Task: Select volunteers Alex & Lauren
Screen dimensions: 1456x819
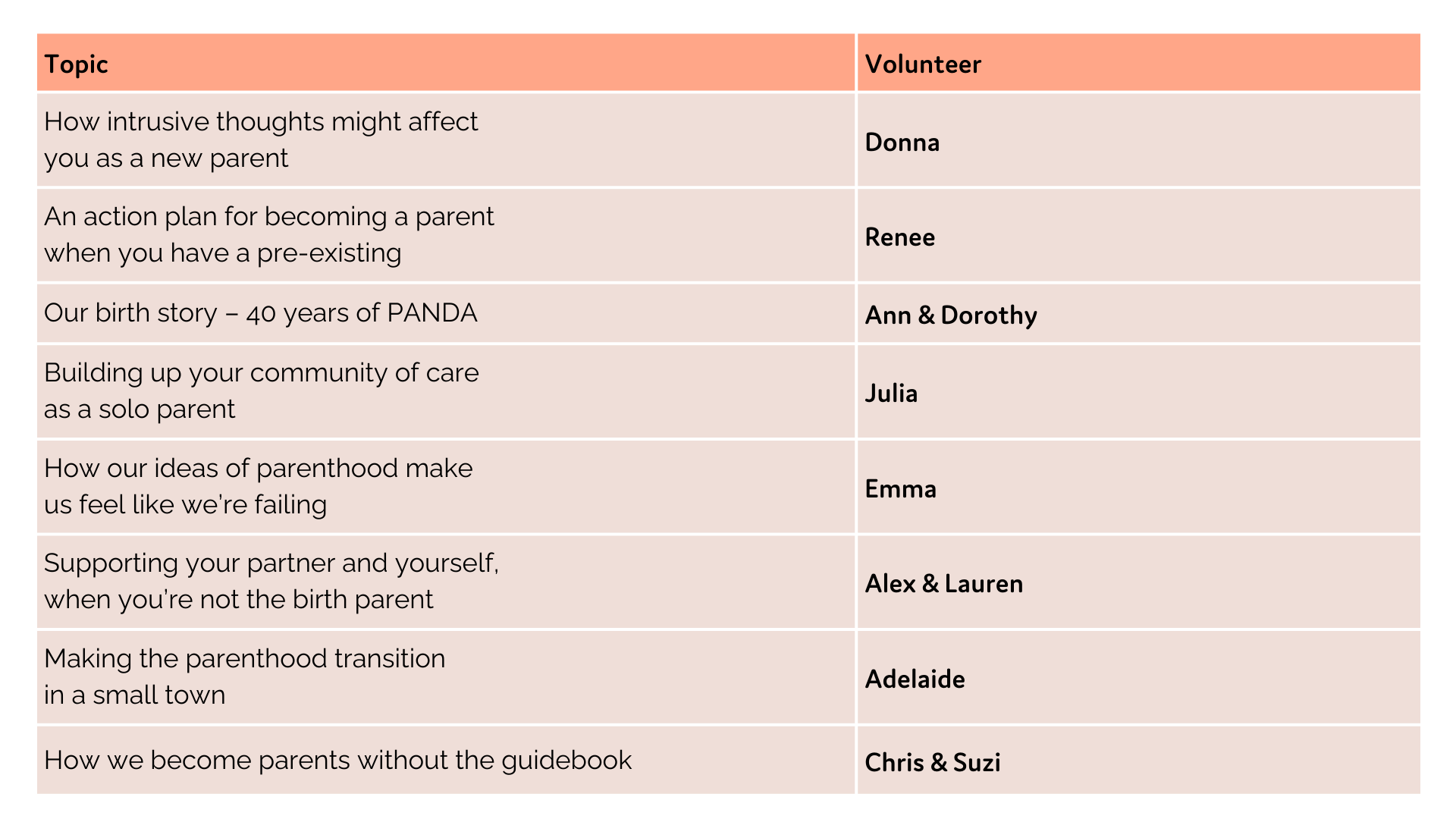Action: click(x=944, y=584)
